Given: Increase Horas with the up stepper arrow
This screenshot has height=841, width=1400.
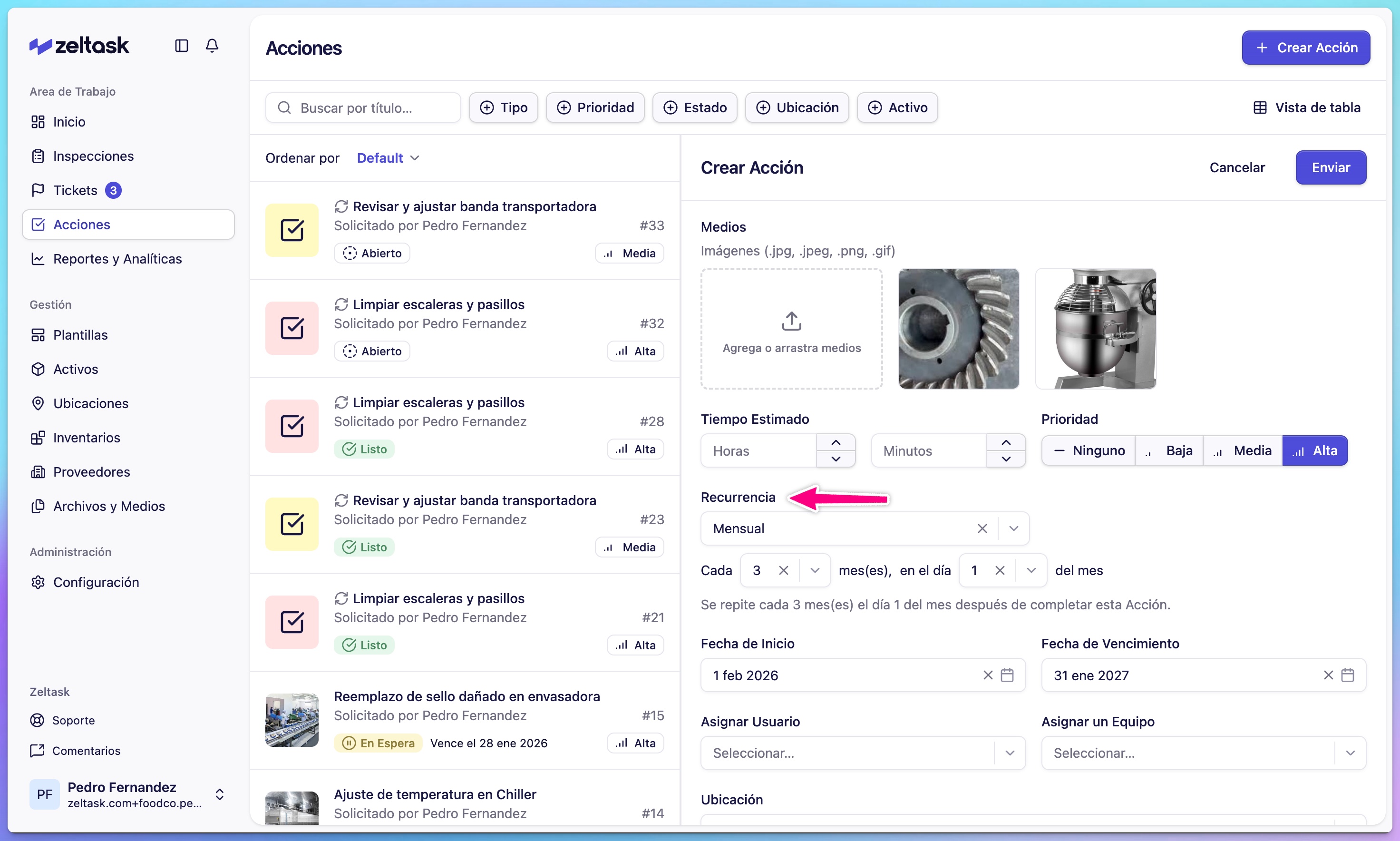Looking at the screenshot, I should (837, 441).
